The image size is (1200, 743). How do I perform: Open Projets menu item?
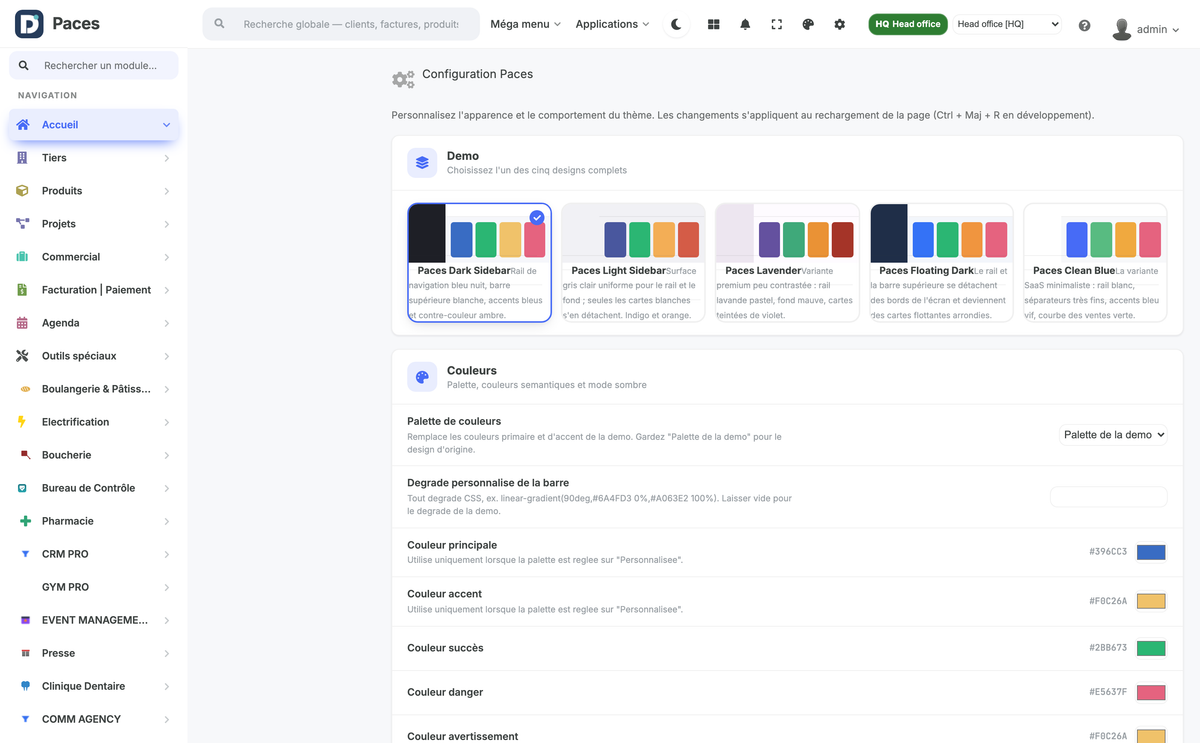click(x=94, y=224)
